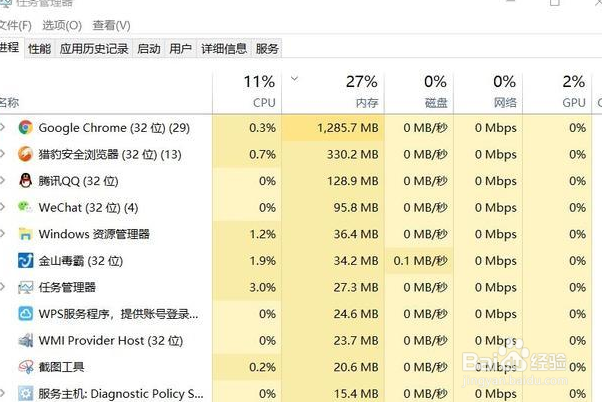Expand the 腾讯QQ process group

click(x=3, y=181)
